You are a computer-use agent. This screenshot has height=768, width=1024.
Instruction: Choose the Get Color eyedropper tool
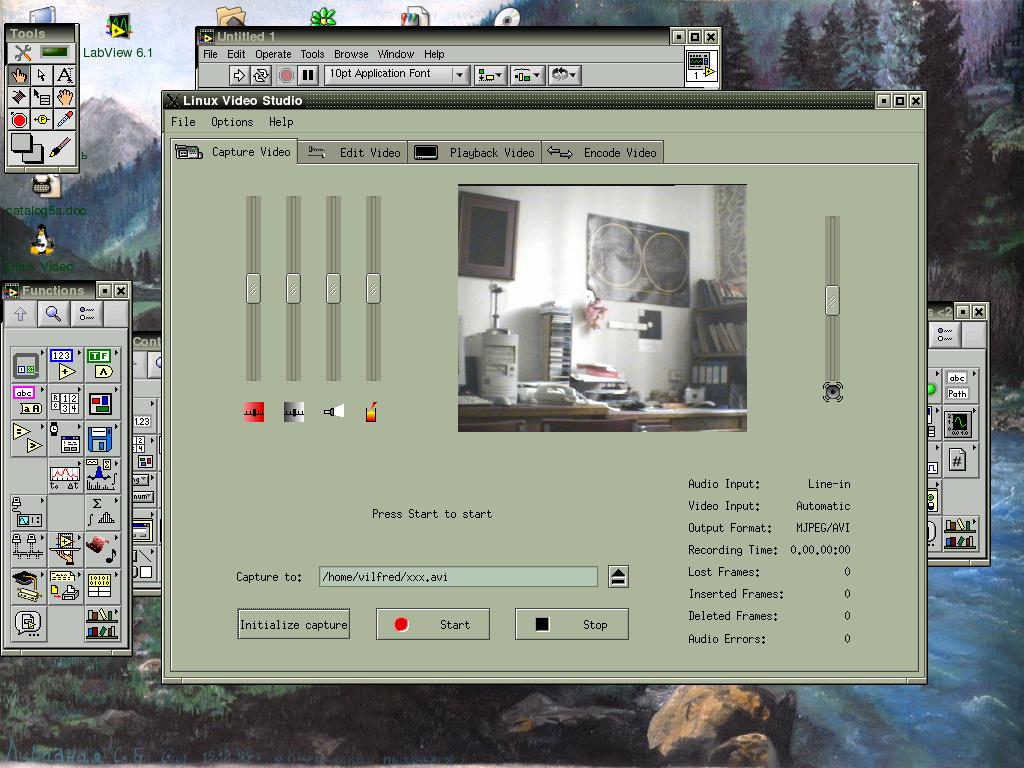pos(65,120)
